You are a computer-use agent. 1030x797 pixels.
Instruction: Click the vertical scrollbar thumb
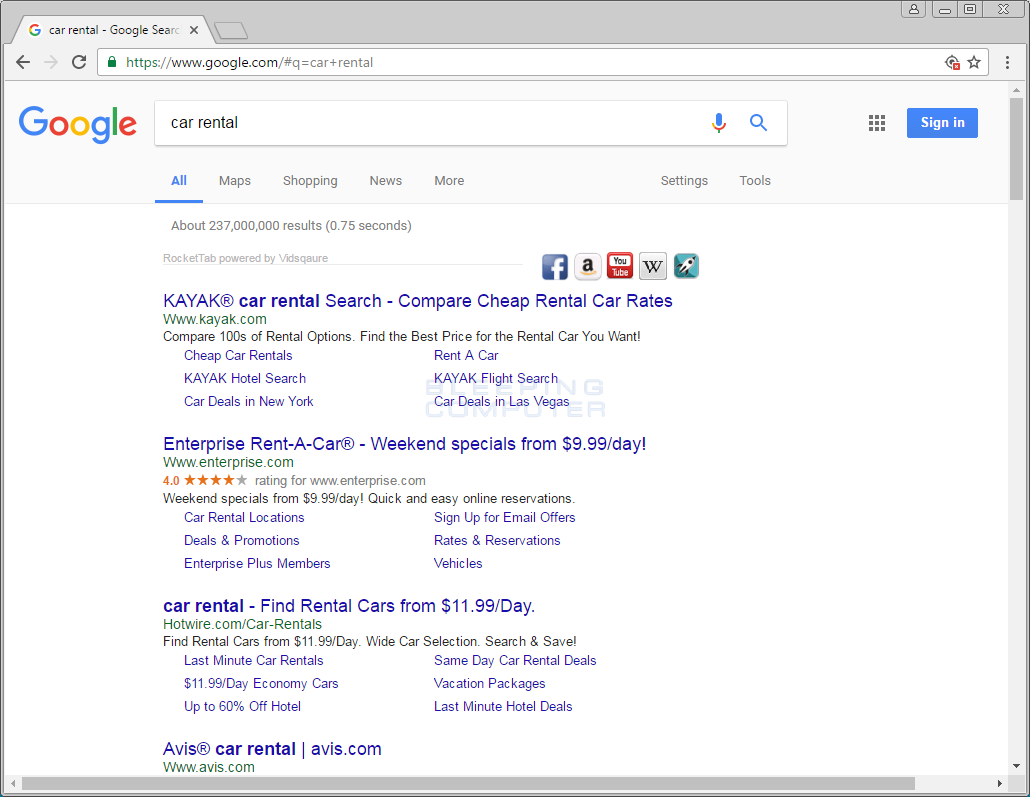click(x=1016, y=148)
